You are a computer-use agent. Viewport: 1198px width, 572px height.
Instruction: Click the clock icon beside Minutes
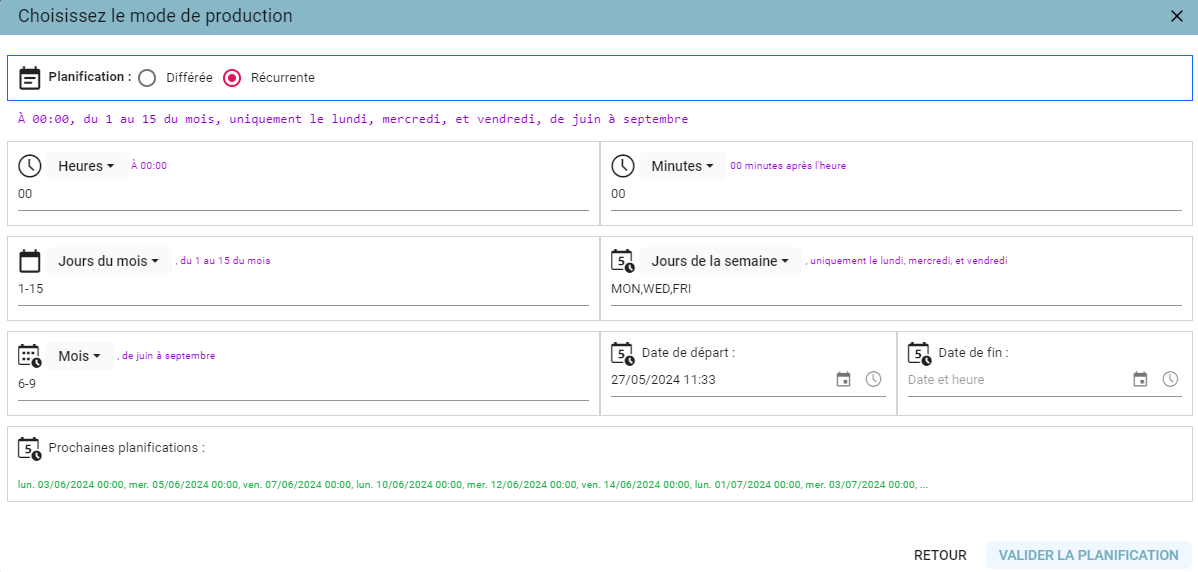[623, 166]
